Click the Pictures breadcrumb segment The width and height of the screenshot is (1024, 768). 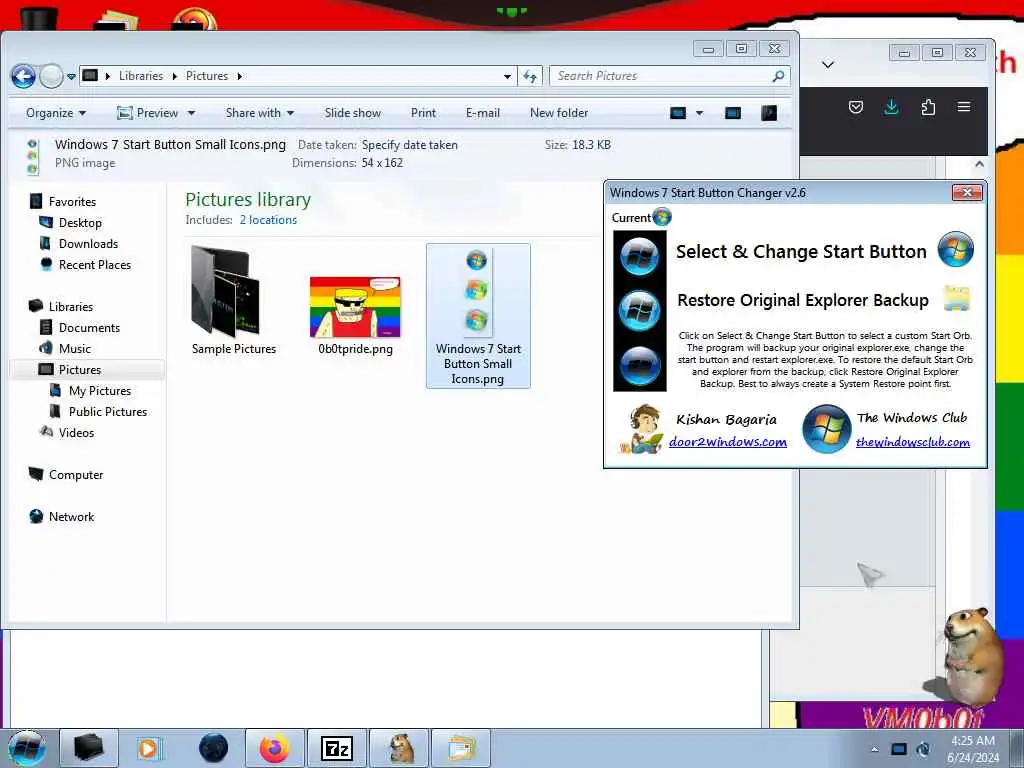pos(206,76)
